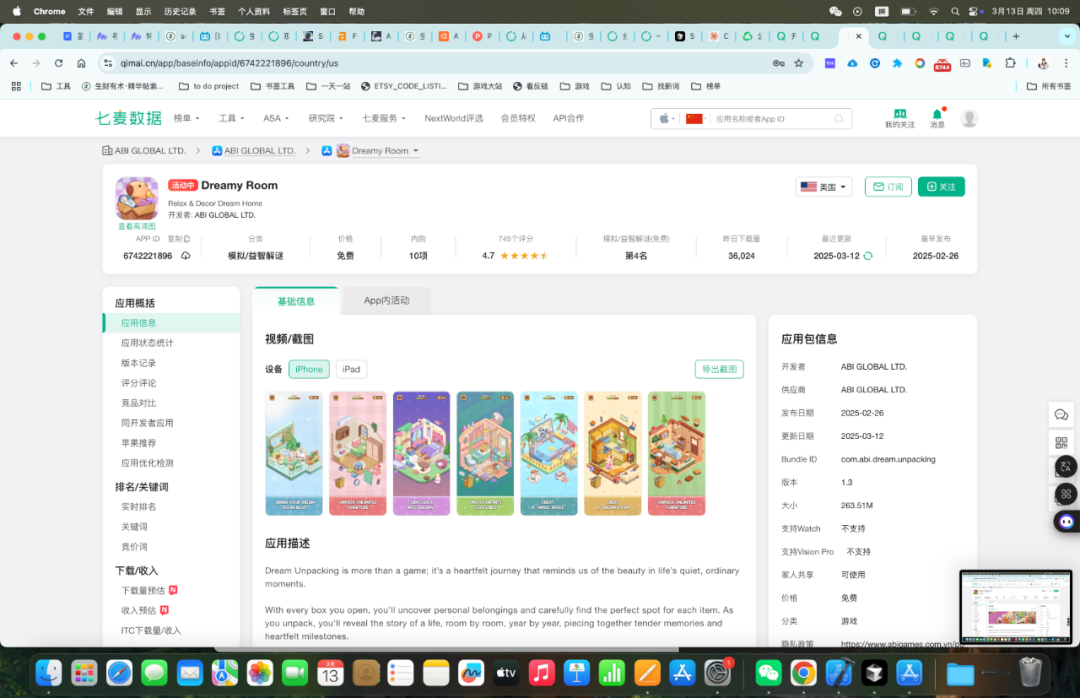1080x698 pixels.
Task: Click the green 关注 follow button
Action: (x=941, y=187)
